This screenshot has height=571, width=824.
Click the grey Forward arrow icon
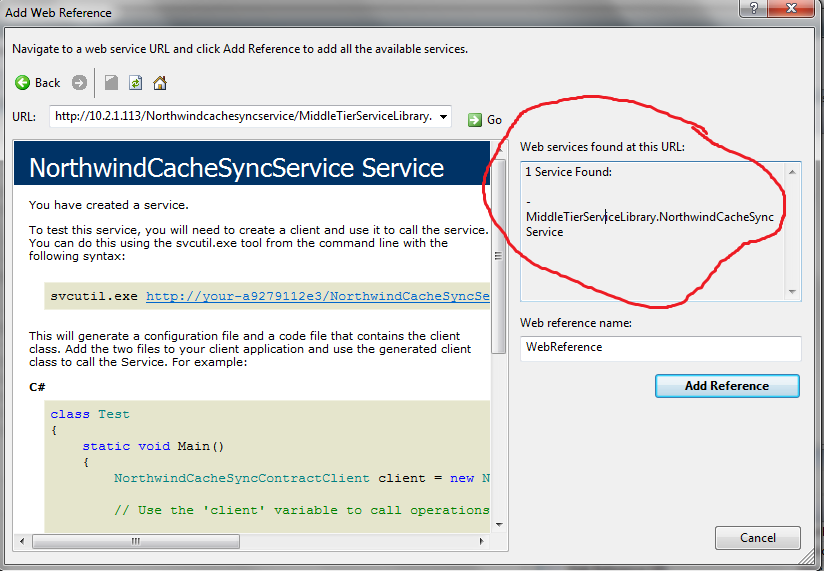pyautogui.click(x=79, y=82)
